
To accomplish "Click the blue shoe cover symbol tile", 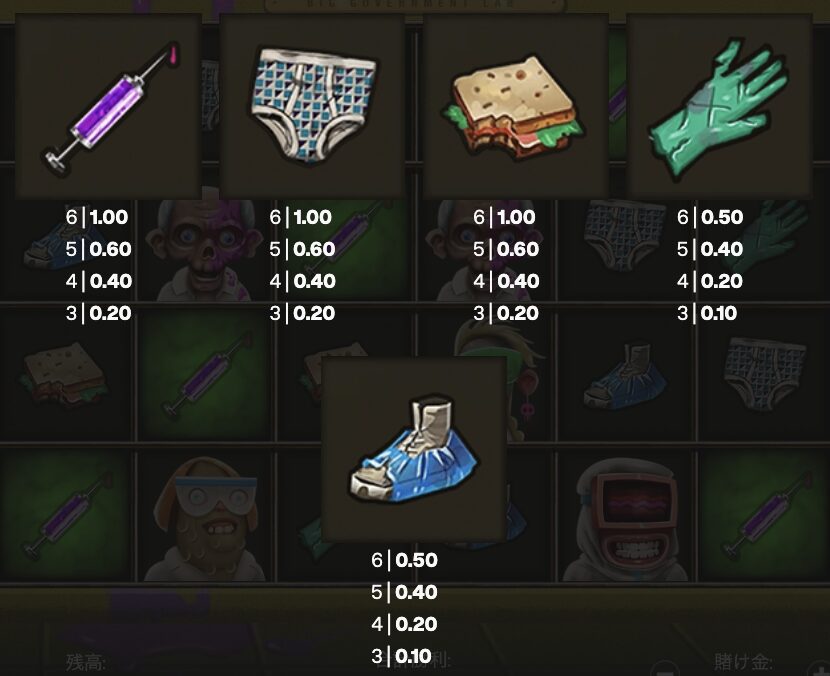I will click(x=414, y=449).
